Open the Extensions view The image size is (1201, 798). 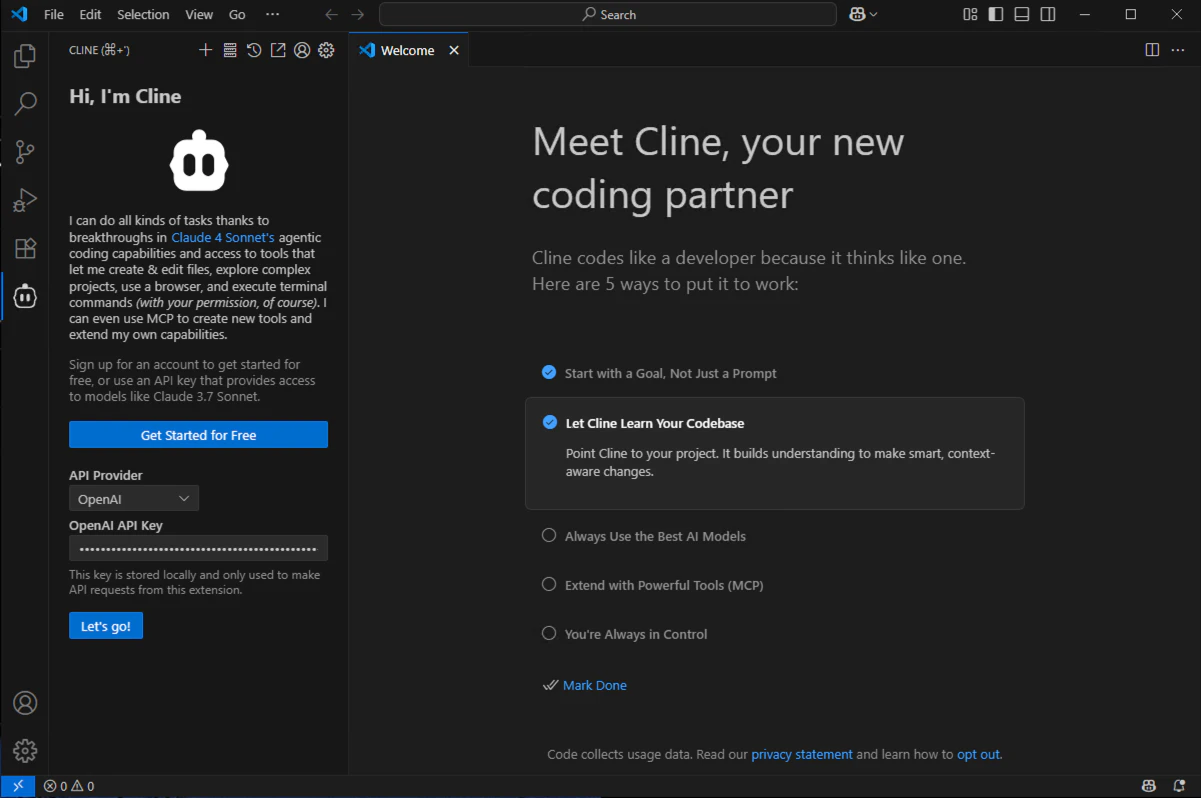25,248
